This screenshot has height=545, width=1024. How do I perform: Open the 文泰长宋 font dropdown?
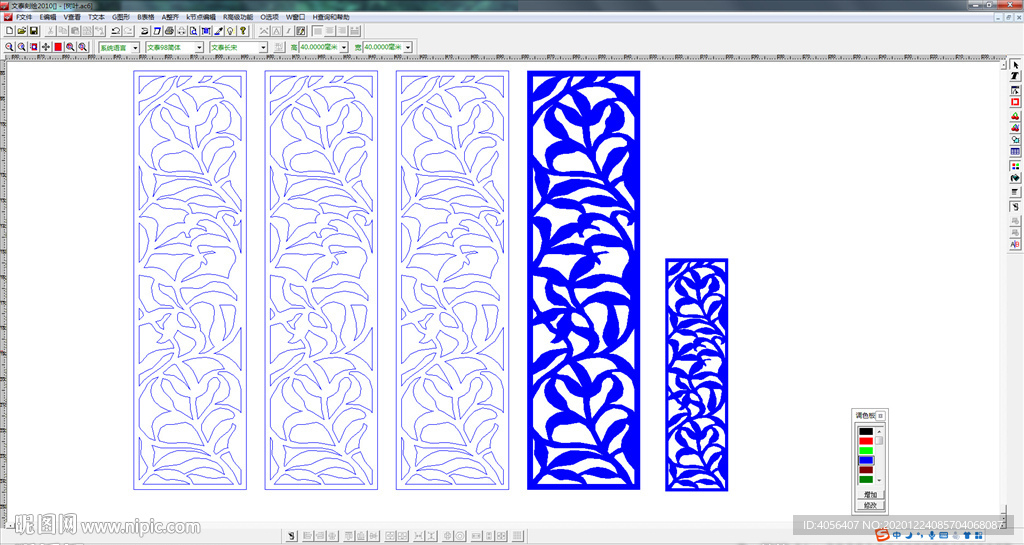point(263,48)
